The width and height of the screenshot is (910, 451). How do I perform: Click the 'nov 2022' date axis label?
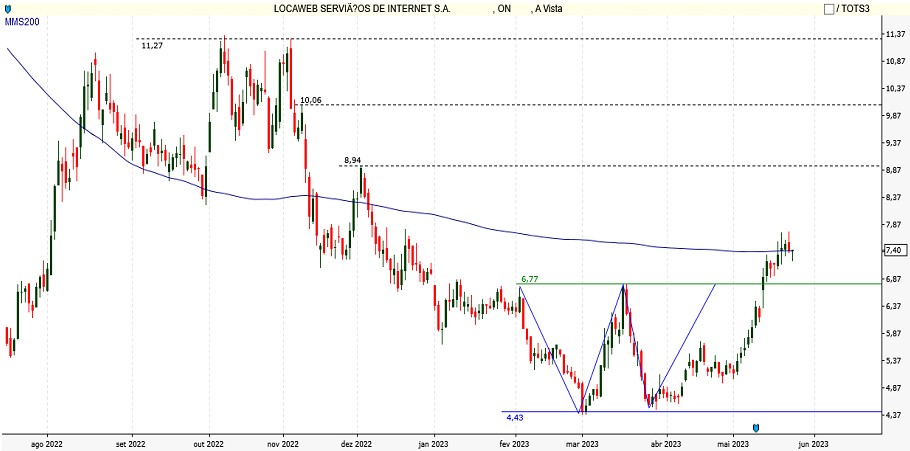(284, 441)
